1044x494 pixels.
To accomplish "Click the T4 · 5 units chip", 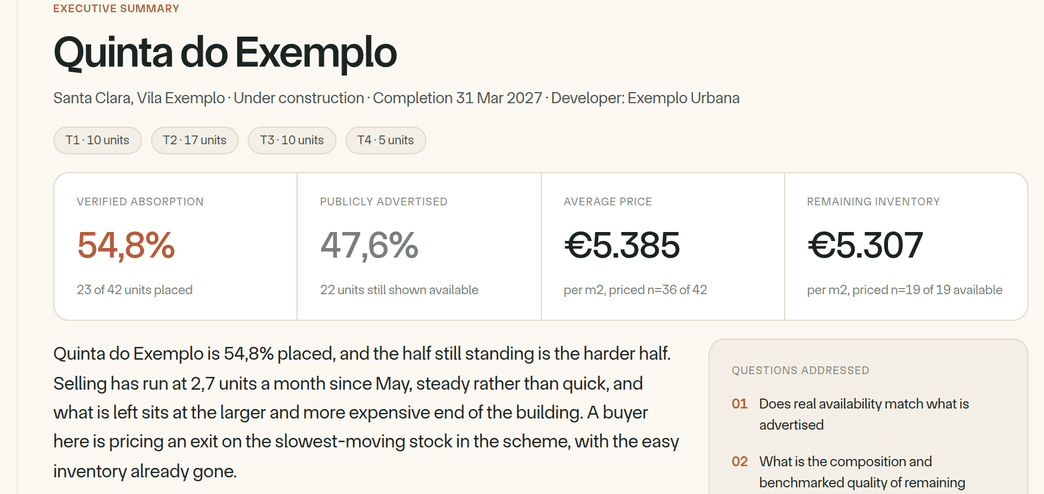I will click(386, 140).
